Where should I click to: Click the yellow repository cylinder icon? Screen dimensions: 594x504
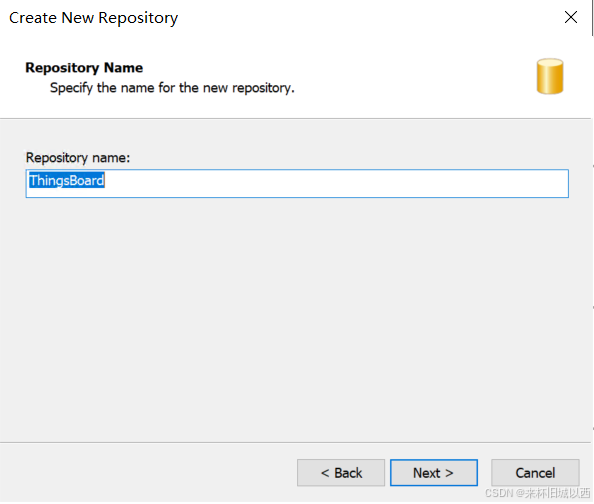point(550,76)
